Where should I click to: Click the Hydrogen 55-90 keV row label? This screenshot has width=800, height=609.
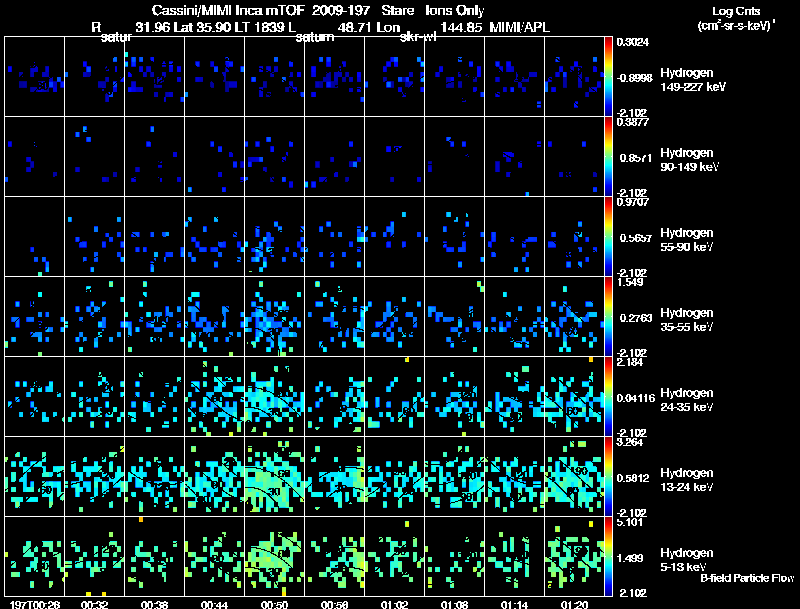(687, 240)
